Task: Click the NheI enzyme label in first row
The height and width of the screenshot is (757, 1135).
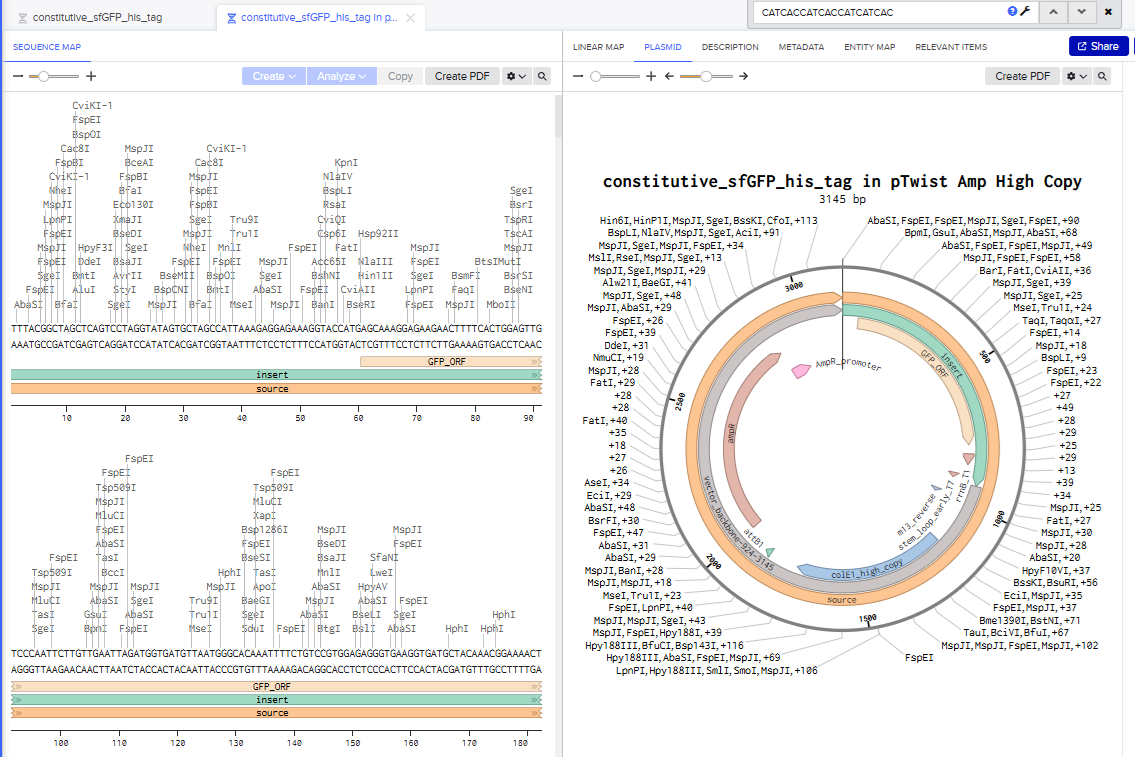Action: pyautogui.click(x=61, y=191)
